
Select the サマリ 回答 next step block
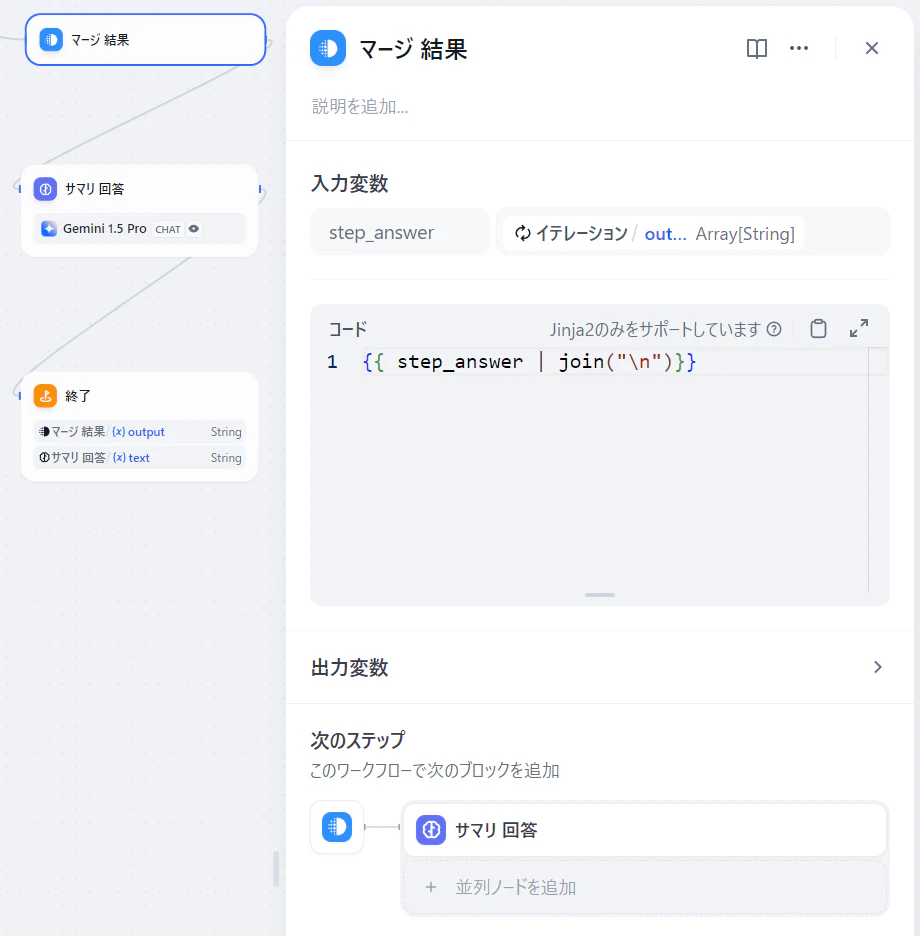(x=645, y=830)
